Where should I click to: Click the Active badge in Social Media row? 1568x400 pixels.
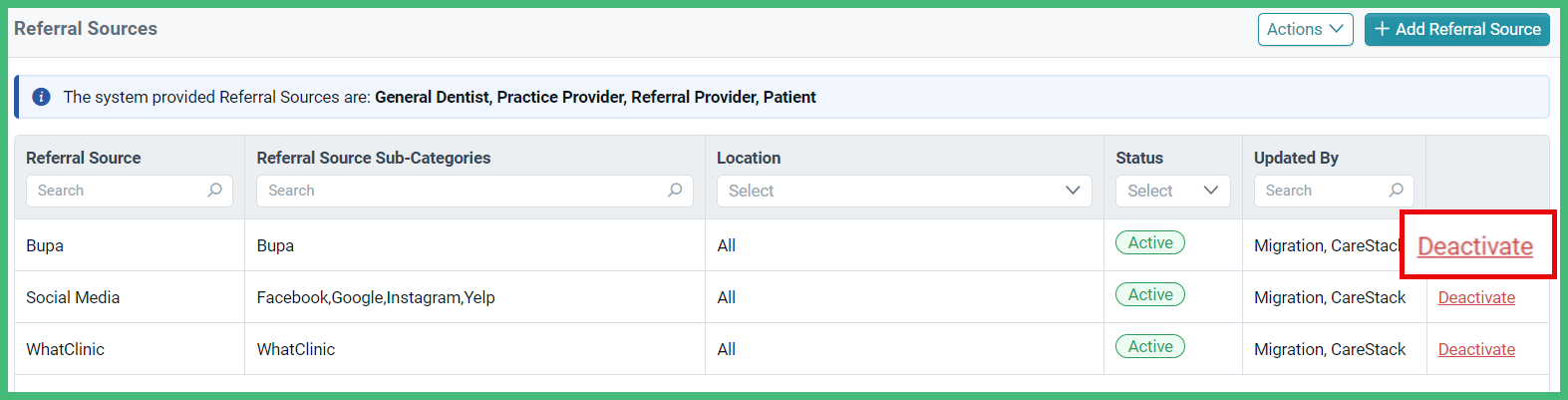click(1150, 295)
